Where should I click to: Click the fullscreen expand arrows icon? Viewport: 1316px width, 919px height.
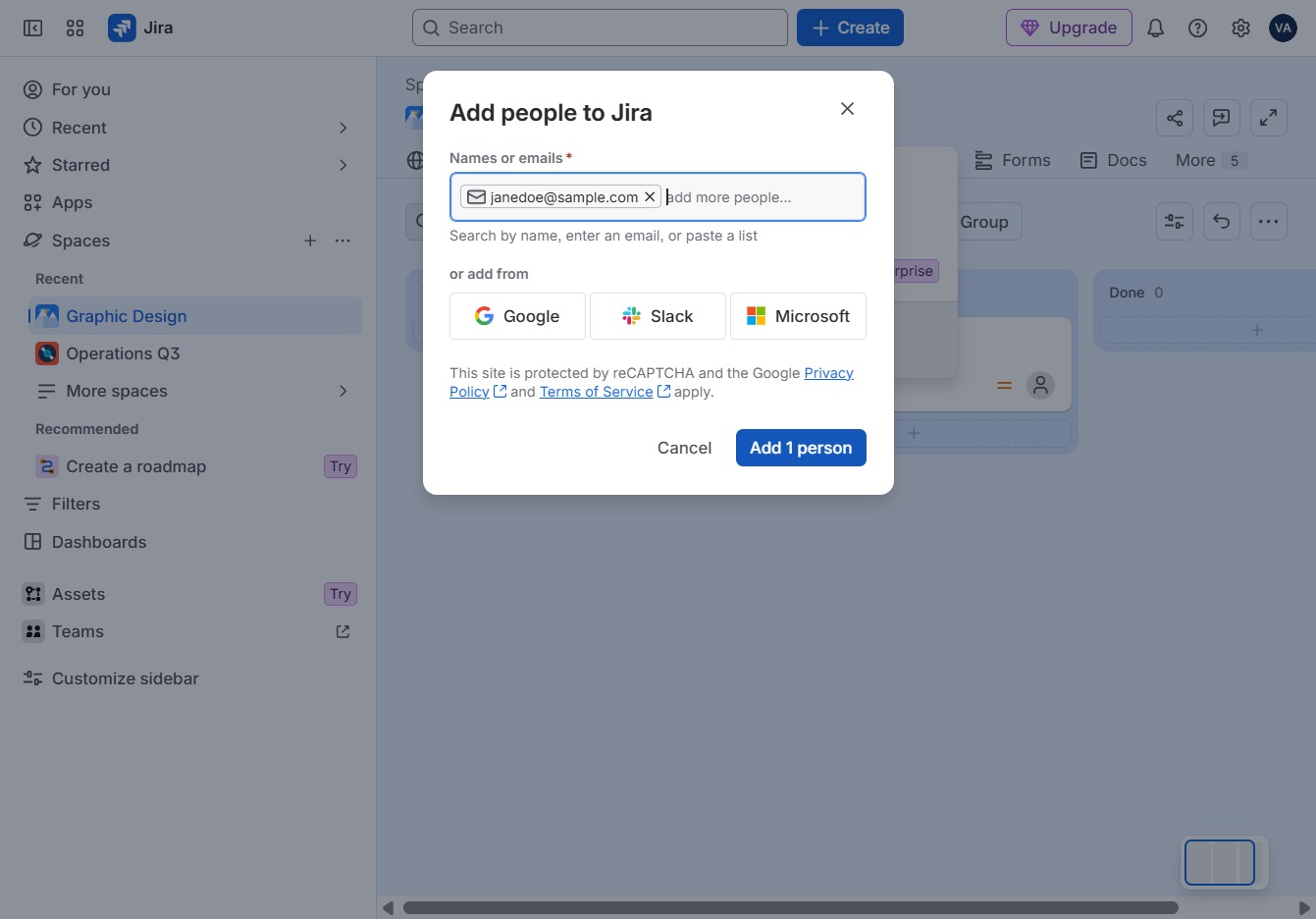click(x=1269, y=118)
